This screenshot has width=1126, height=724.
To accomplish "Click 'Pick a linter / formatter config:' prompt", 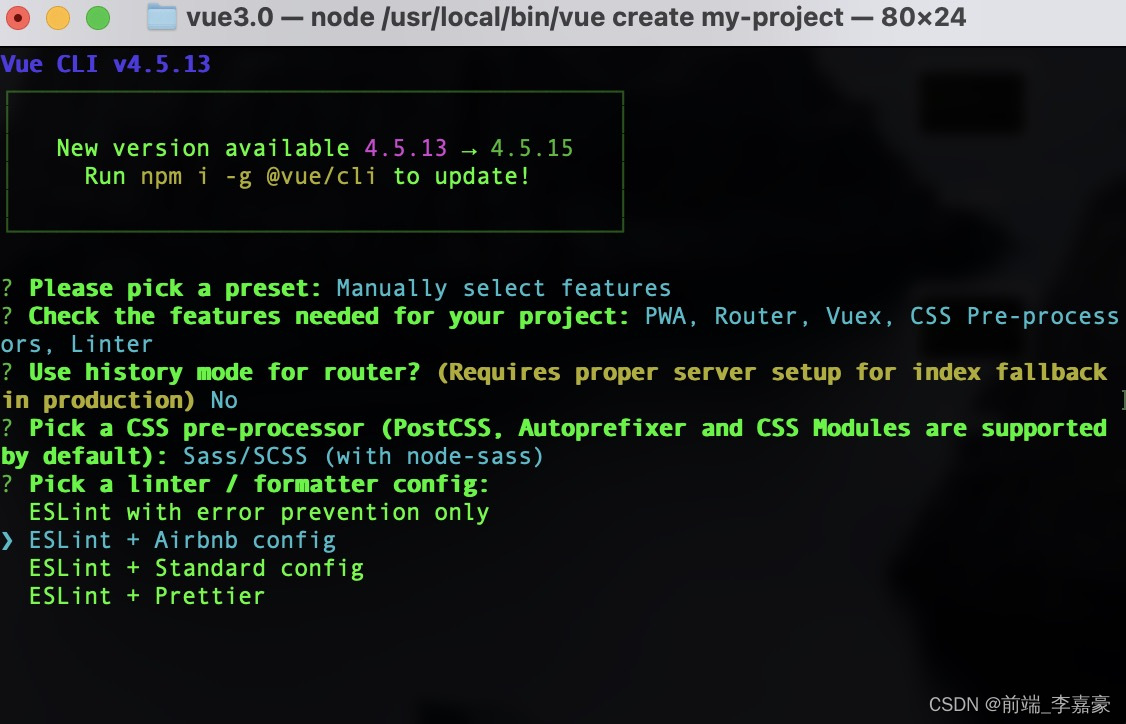I will point(259,484).
